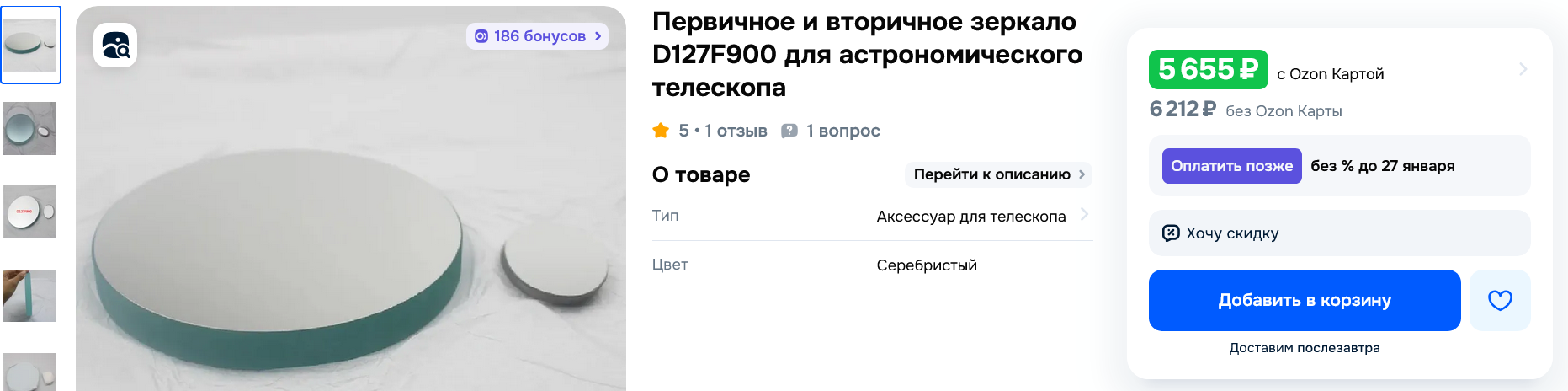1568x391 pixels.
Task: Click the visual search icon on product image
Action: coord(115,45)
